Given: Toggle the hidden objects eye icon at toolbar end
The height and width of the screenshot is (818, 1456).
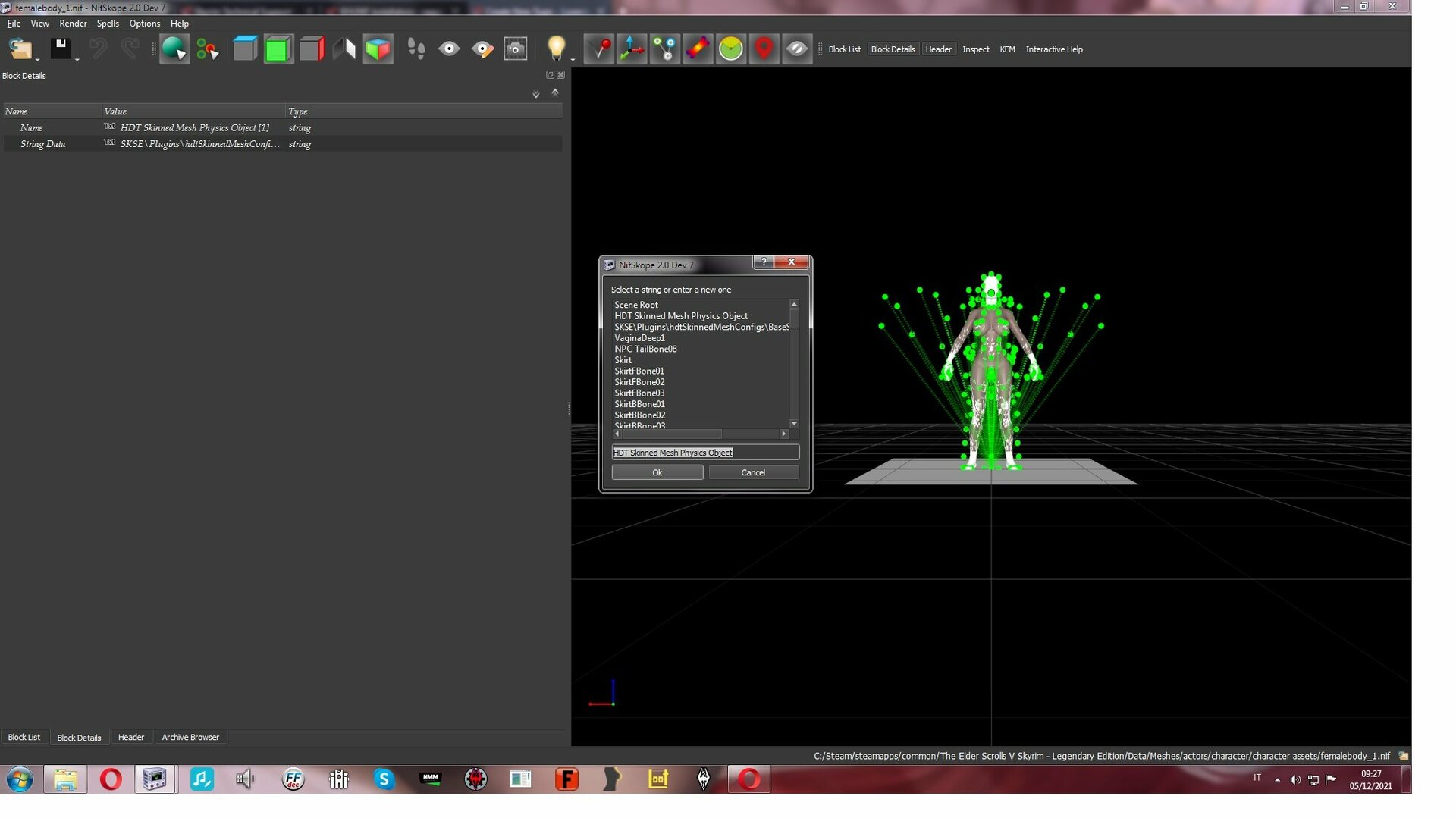Looking at the screenshot, I should coord(797,49).
